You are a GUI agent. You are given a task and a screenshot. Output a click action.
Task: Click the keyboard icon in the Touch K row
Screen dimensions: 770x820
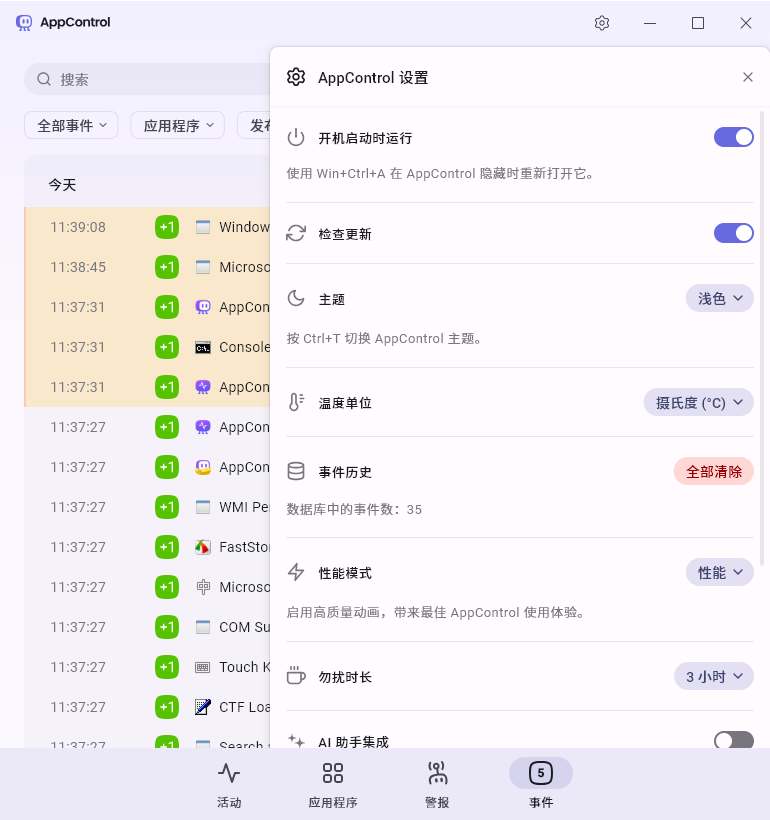(x=203, y=667)
